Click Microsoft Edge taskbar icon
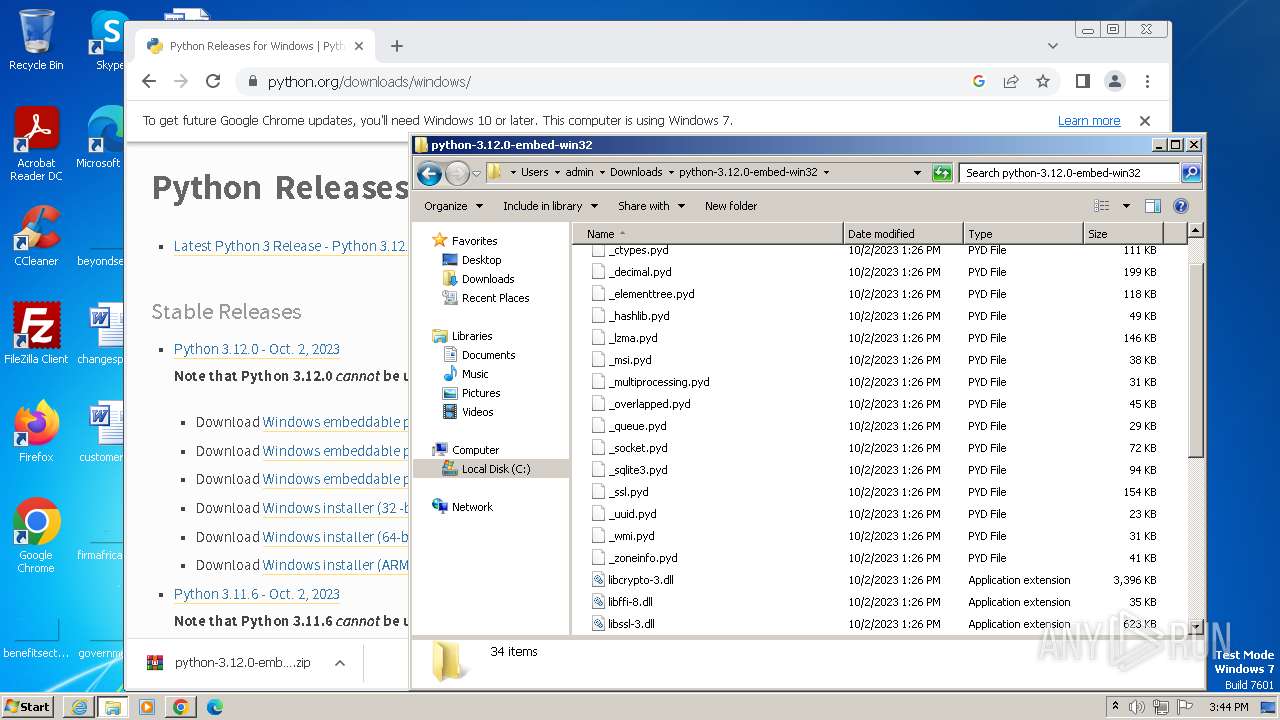Image resolution: width=1280 pixels, height=720 pixels. click(214, 707)
